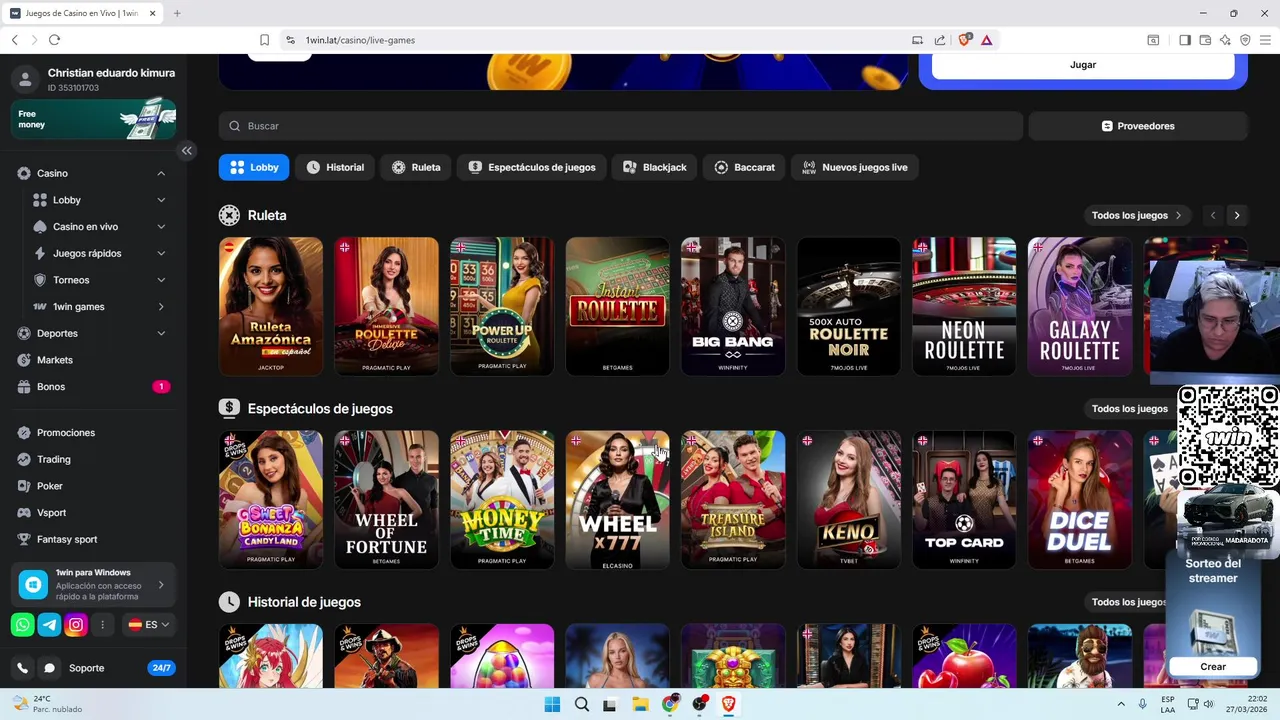
Task: Open Proveedores filter button
Action: pos(1138,126)
